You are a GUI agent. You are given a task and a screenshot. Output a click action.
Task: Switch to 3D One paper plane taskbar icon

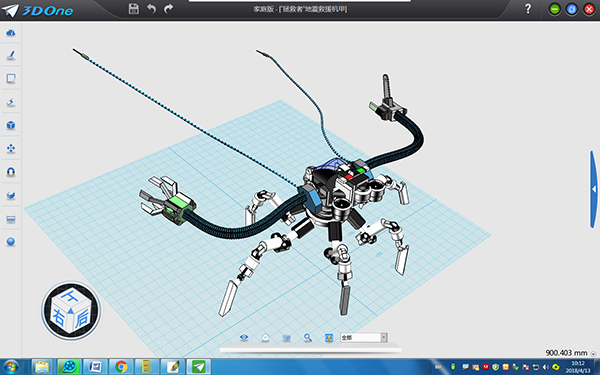pyautogui.click(x=199, y=367)
